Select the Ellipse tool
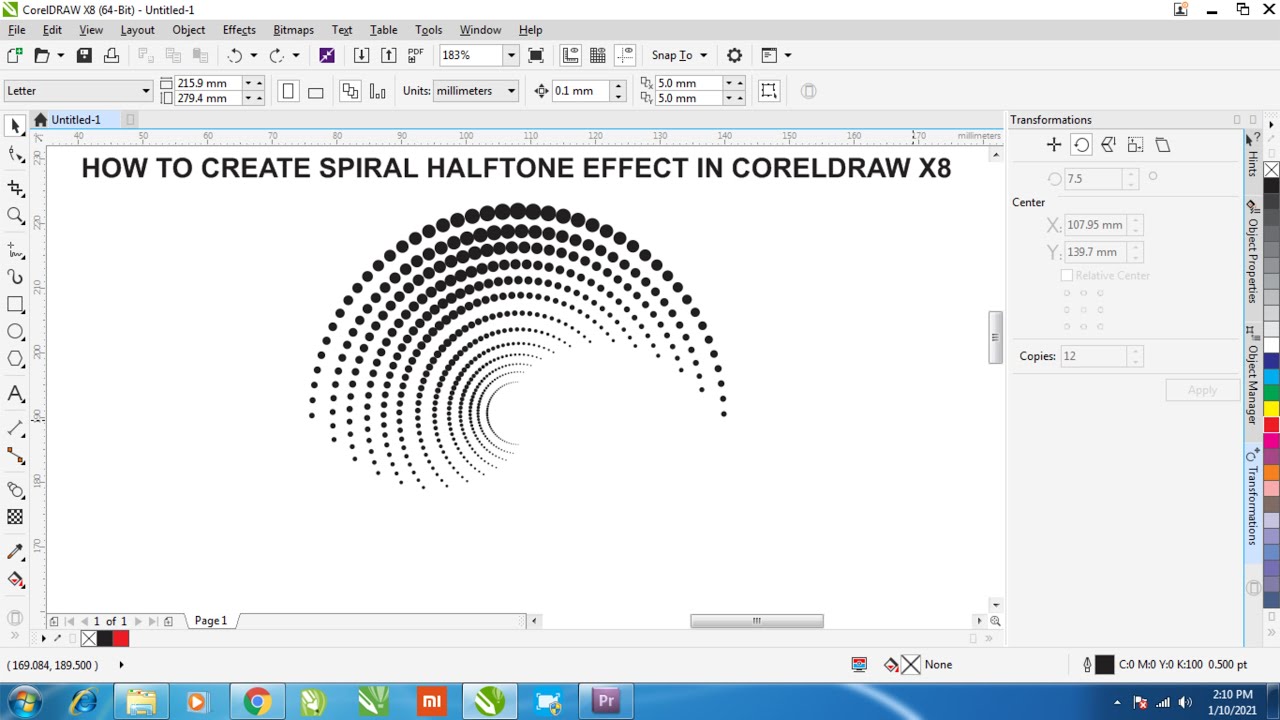 (x=15, y=332)
